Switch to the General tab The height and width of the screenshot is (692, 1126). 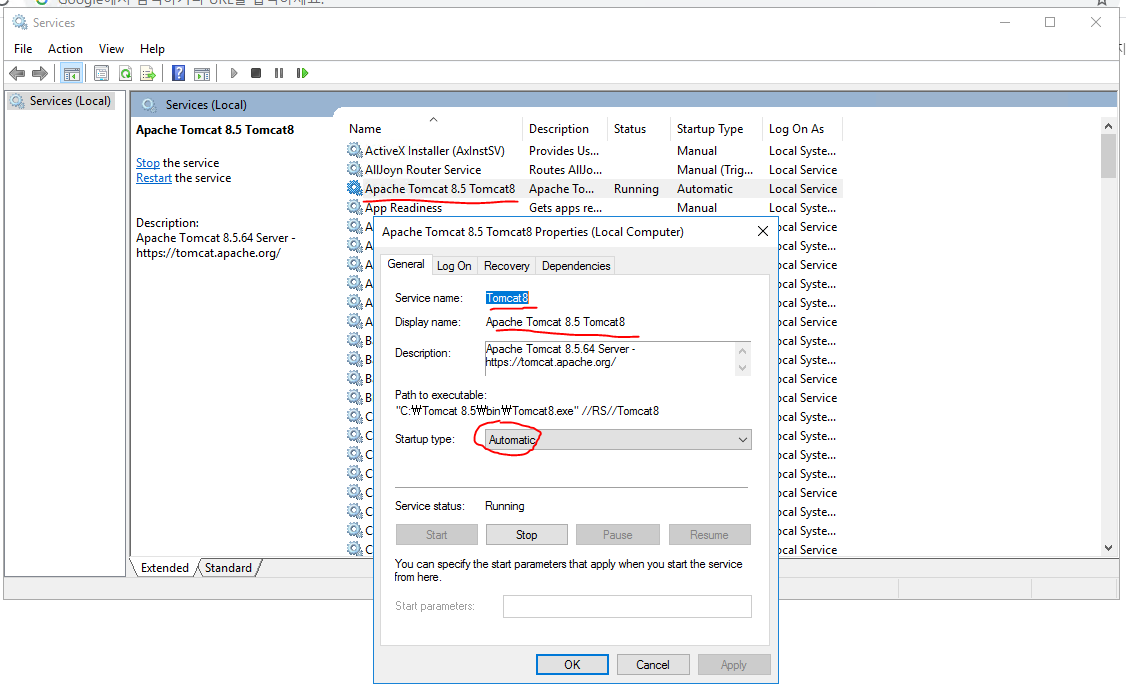(406, 264)
